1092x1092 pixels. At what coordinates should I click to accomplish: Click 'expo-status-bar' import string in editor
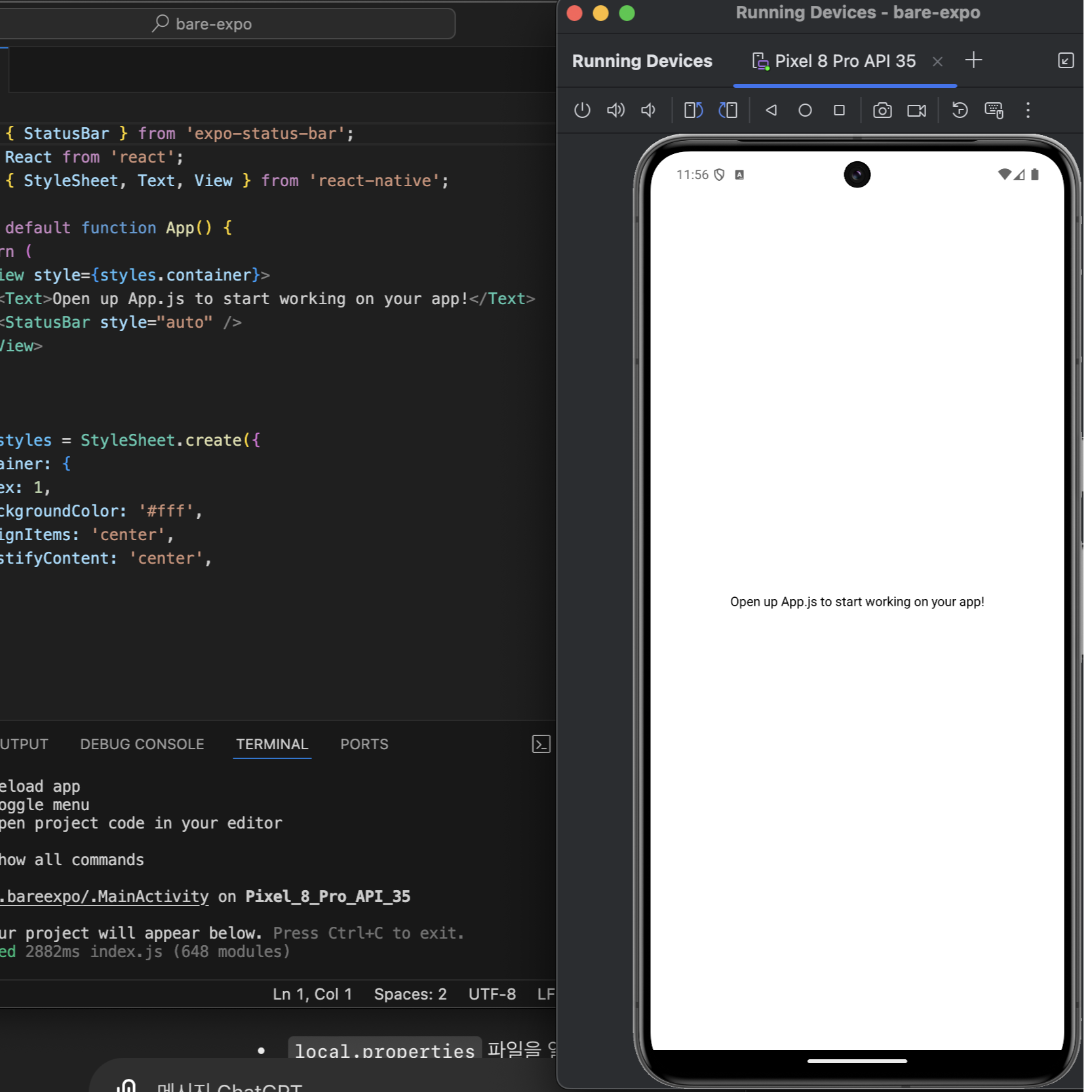[x=265, y=133]
